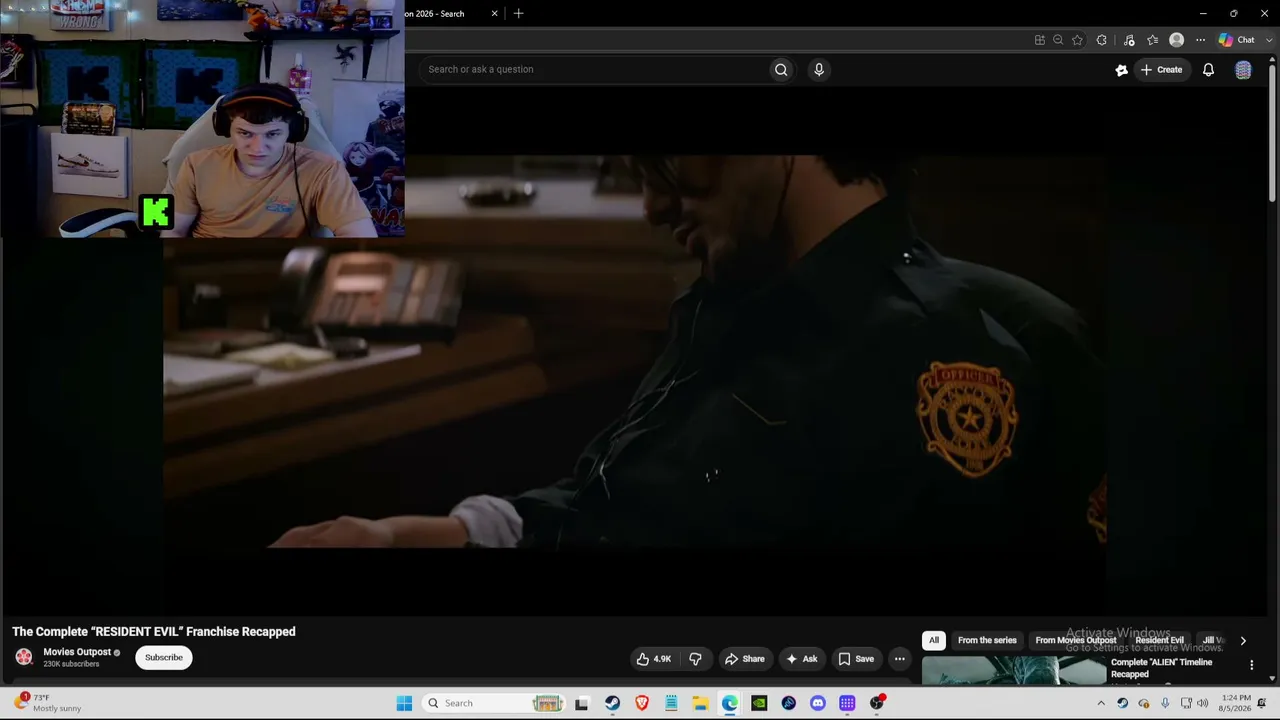
Task: Open the taskbar clock and calendar
Action: click(1236, 703)
